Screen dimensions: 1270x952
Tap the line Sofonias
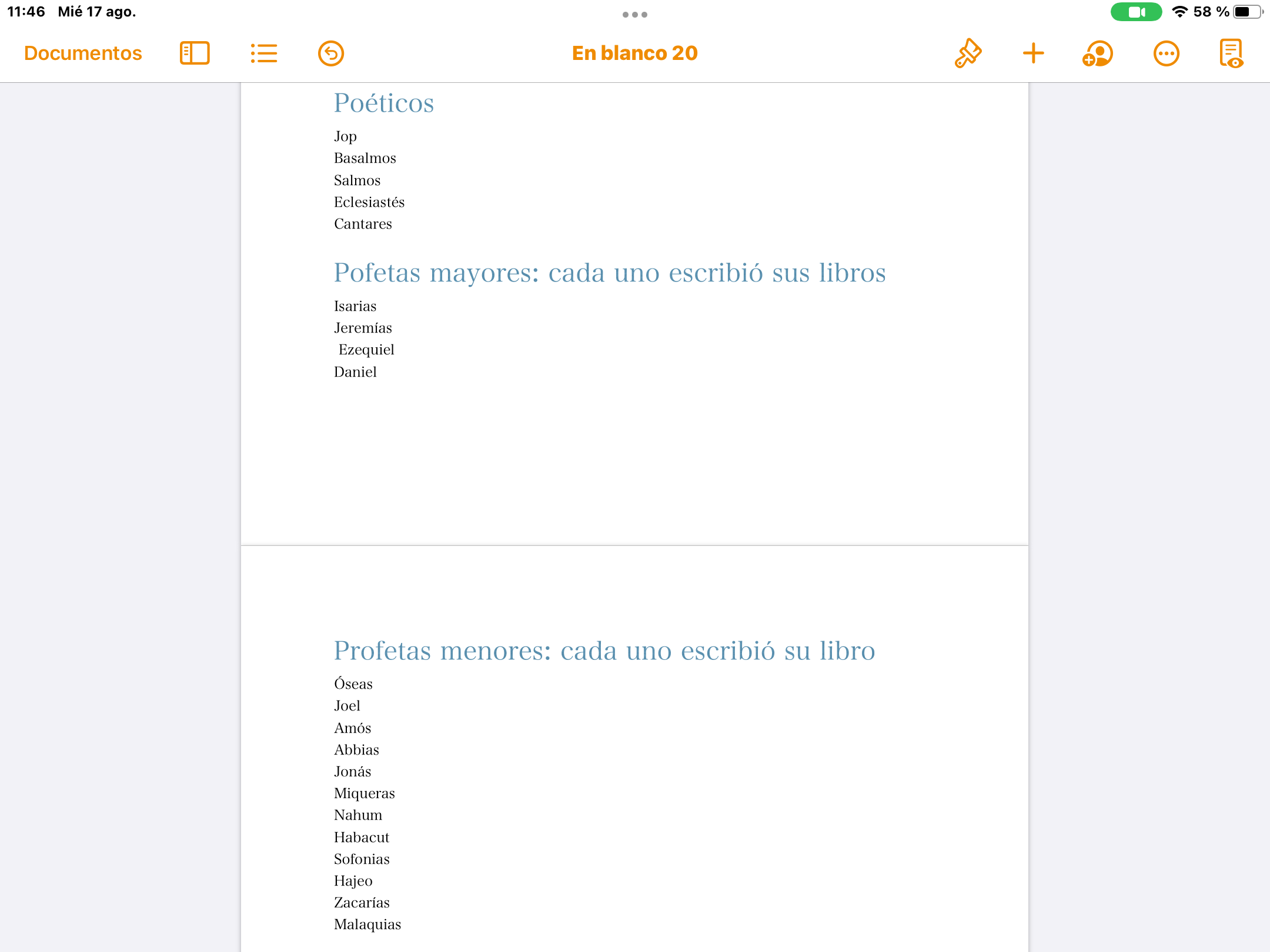pos(362,859)
